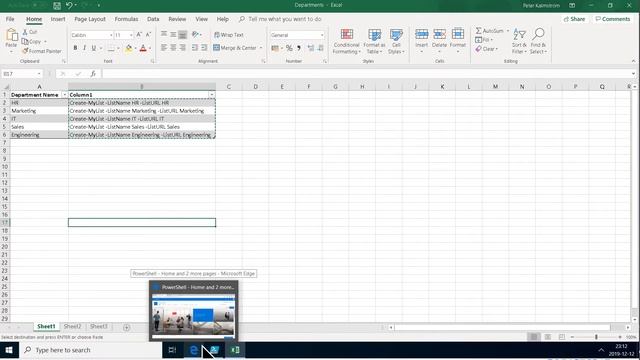This screenshot has height=360, width=640.
Task: Open Conditional Formatting menu
Action: (347, 41)
